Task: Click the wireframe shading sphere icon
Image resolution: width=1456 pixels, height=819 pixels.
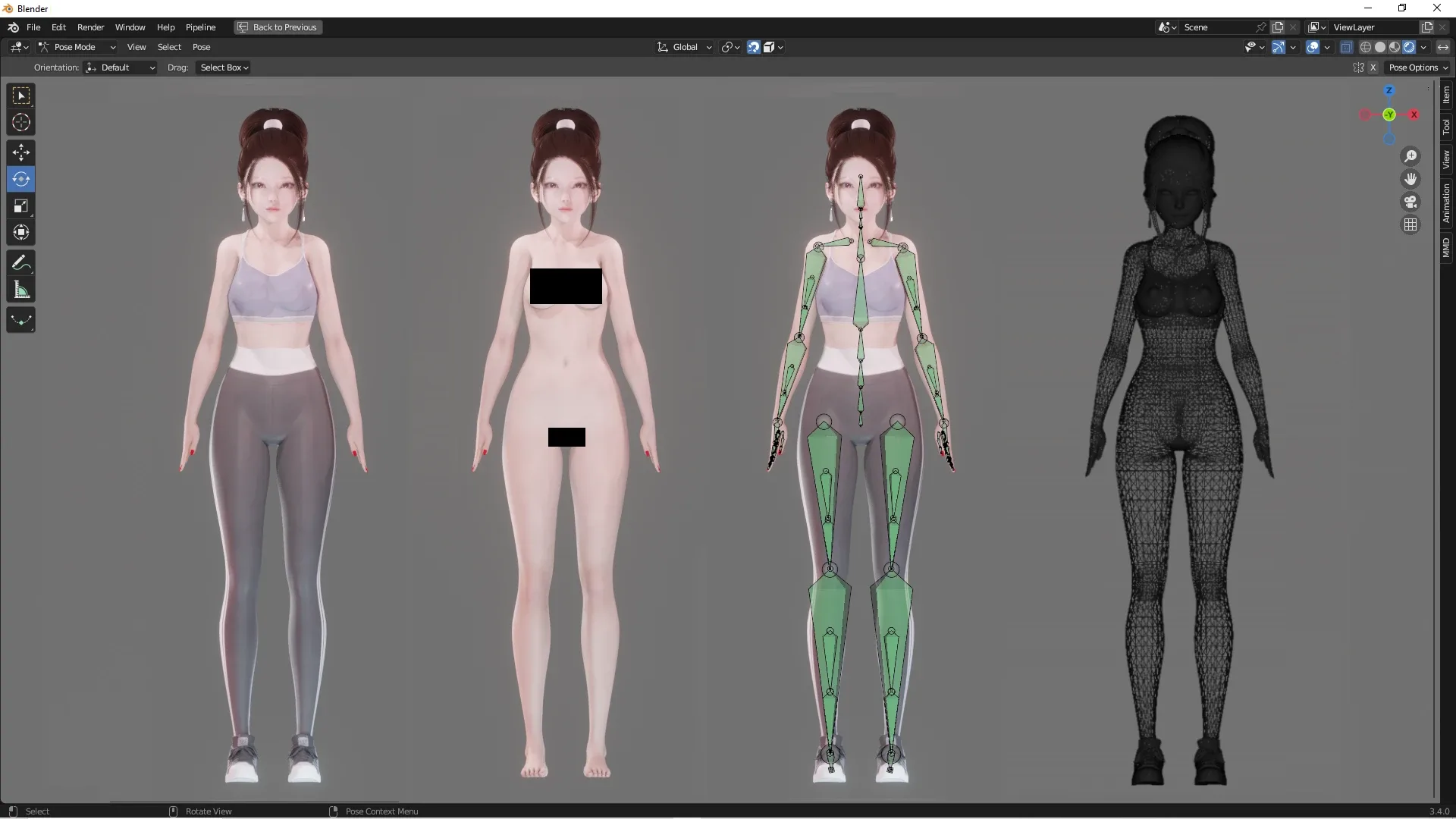Action: 1367,47
